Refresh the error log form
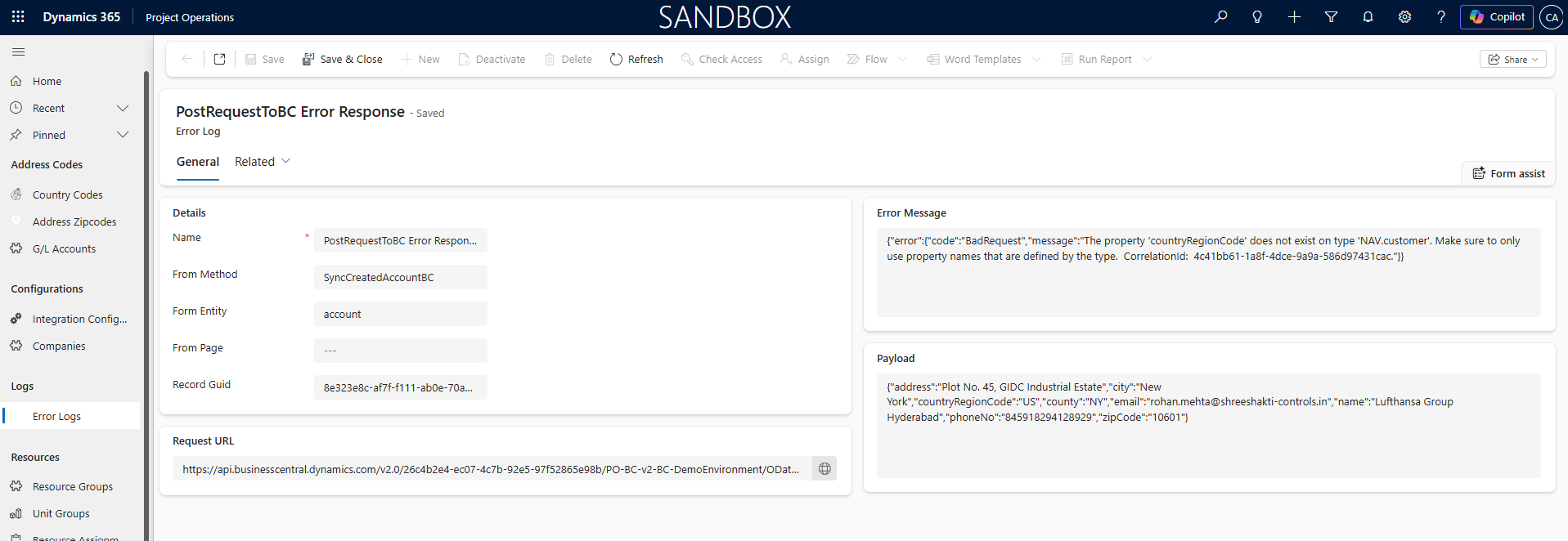Screen dimensions: 1568x541 click(x=636, y=59)
